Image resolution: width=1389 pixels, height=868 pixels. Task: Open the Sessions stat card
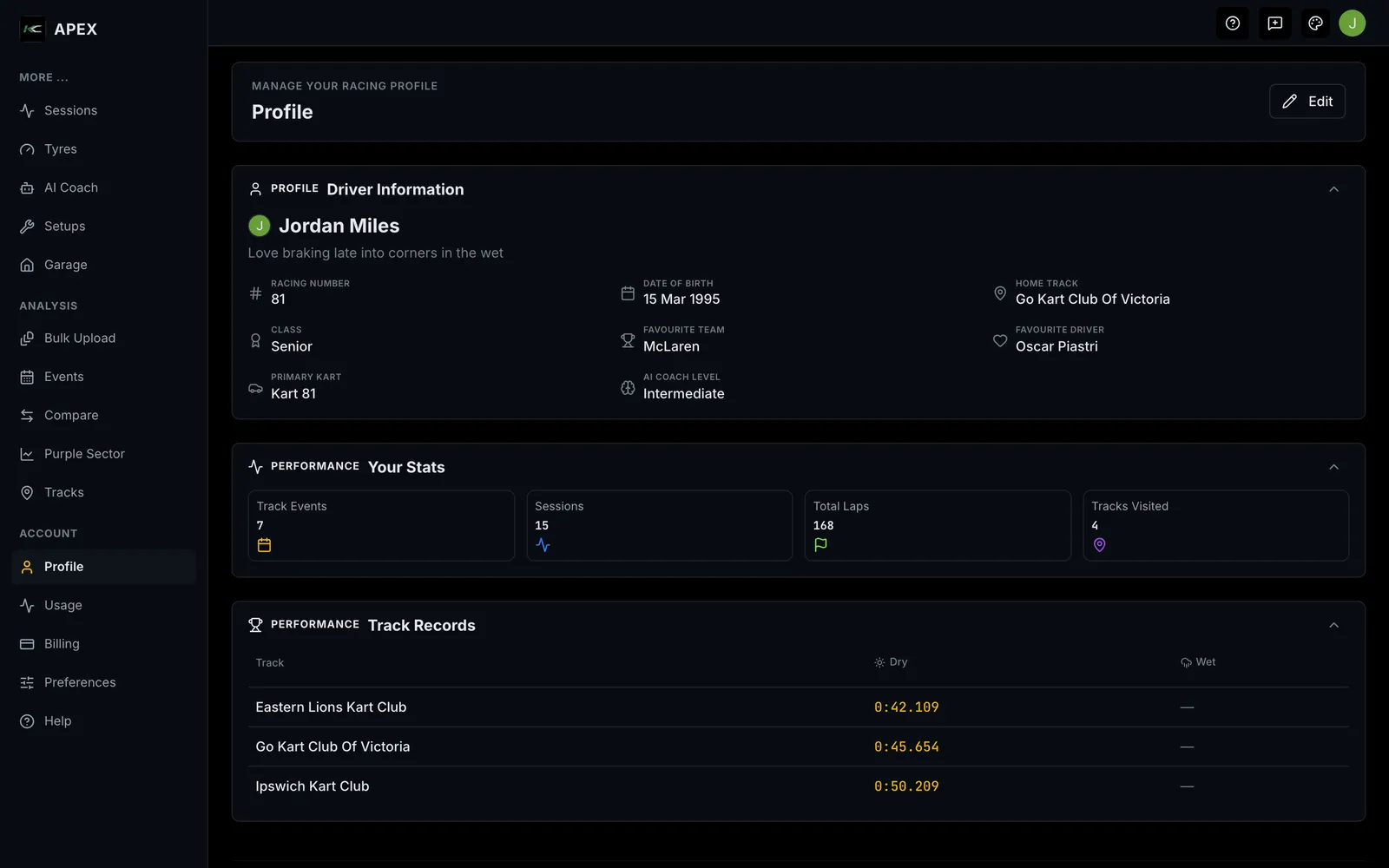(659, 525)
